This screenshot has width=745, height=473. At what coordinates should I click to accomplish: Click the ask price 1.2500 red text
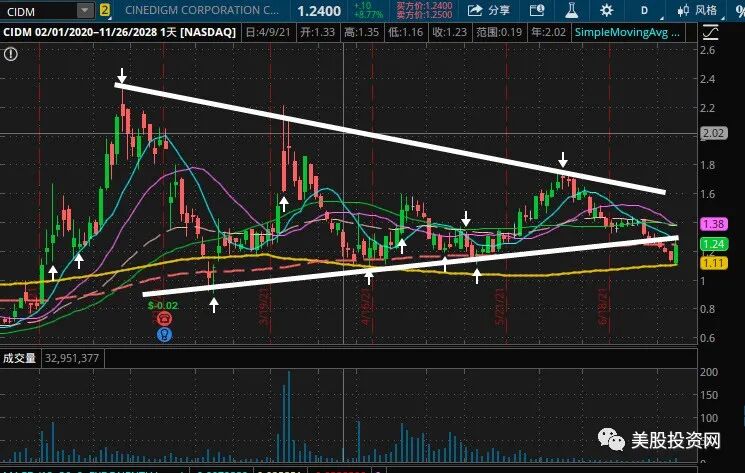(x=424, y=15)
